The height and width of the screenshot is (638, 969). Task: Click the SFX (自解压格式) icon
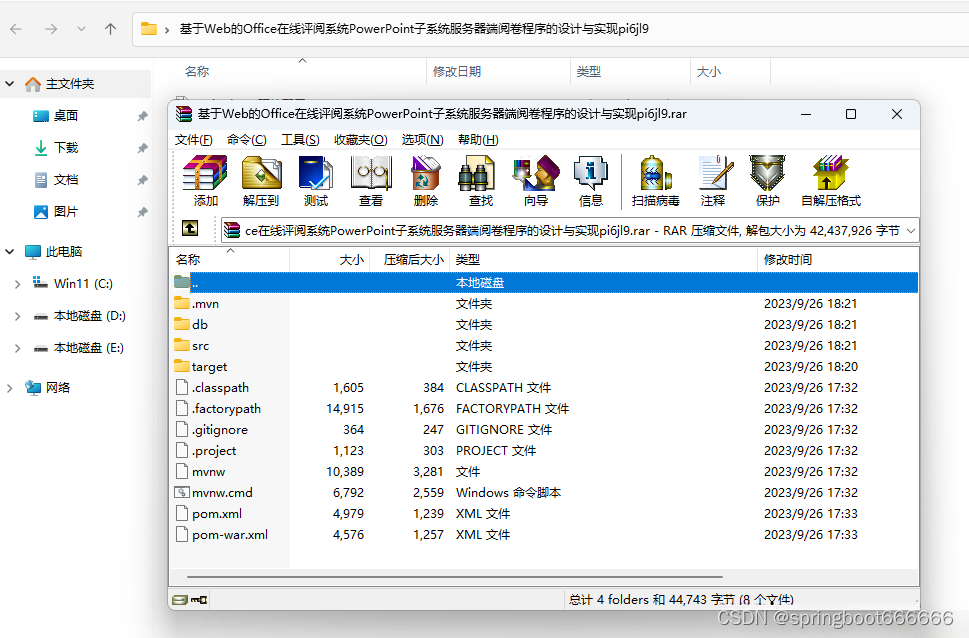pos(831,181)
